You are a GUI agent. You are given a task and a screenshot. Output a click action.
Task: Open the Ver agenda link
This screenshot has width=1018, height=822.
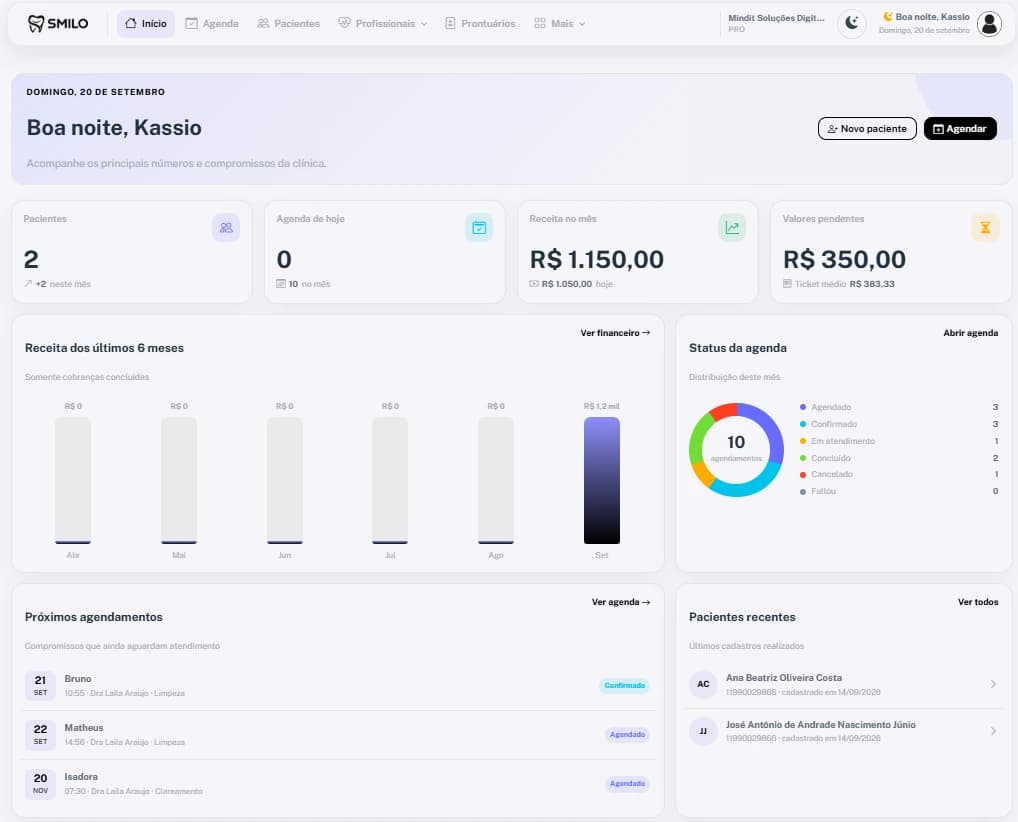621,603
